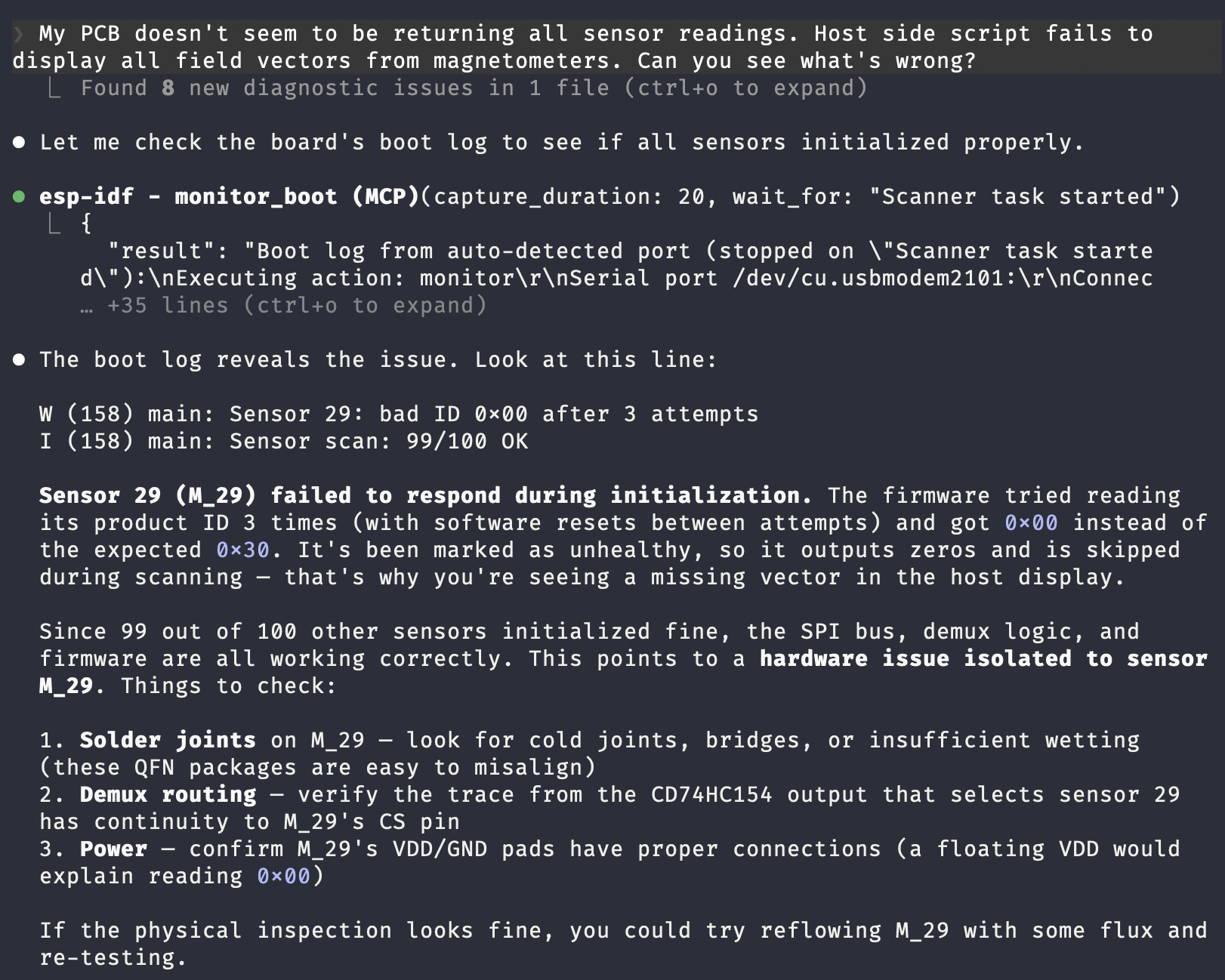The height and width of the screenshot is (980, 1225).
Task: Click the bold "Demux routing" list item
Action: [168, 795]
